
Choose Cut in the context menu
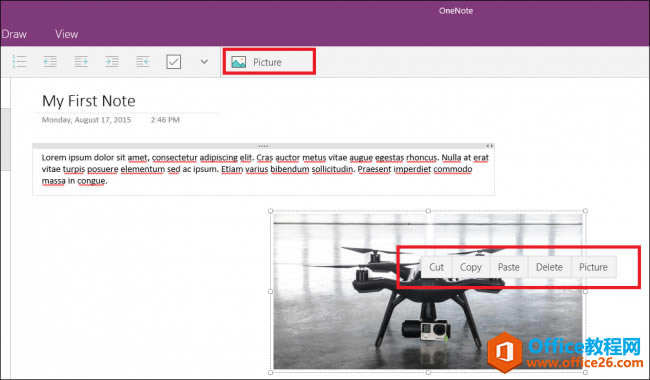coord(437,267)
